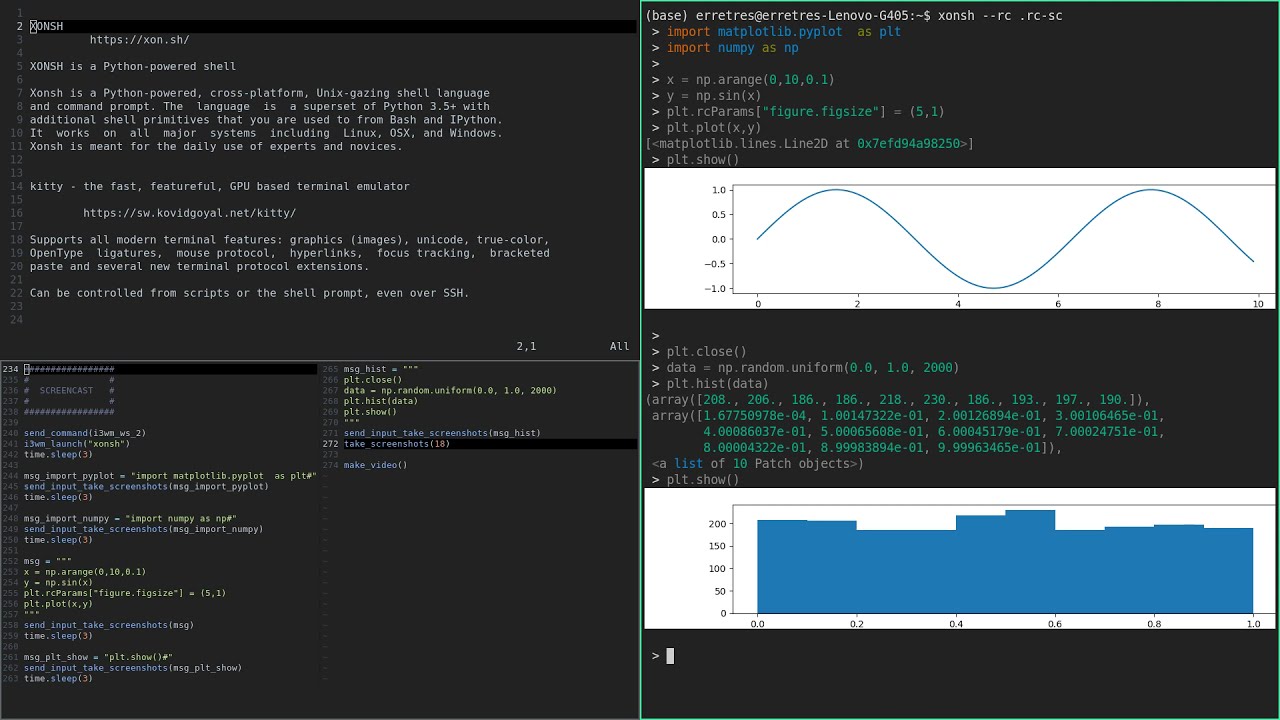Click the 'import numpy as np' terminal line
The width and height of the screenshot is (1280, 720).
pyautogui.click(x=733, y=48)
